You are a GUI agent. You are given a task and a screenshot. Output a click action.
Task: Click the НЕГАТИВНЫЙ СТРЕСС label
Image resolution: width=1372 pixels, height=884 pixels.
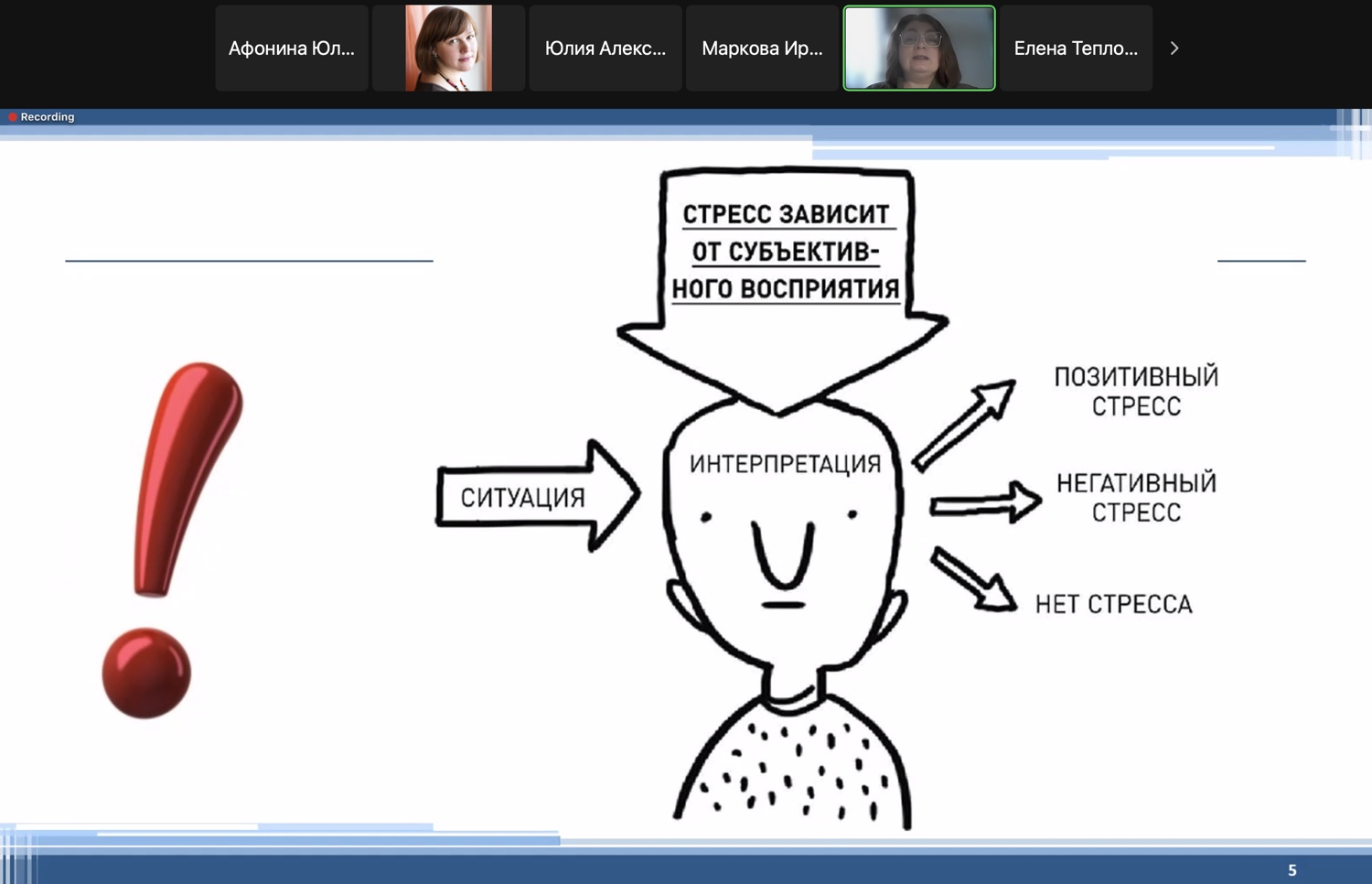click(x=1136, y=498)
